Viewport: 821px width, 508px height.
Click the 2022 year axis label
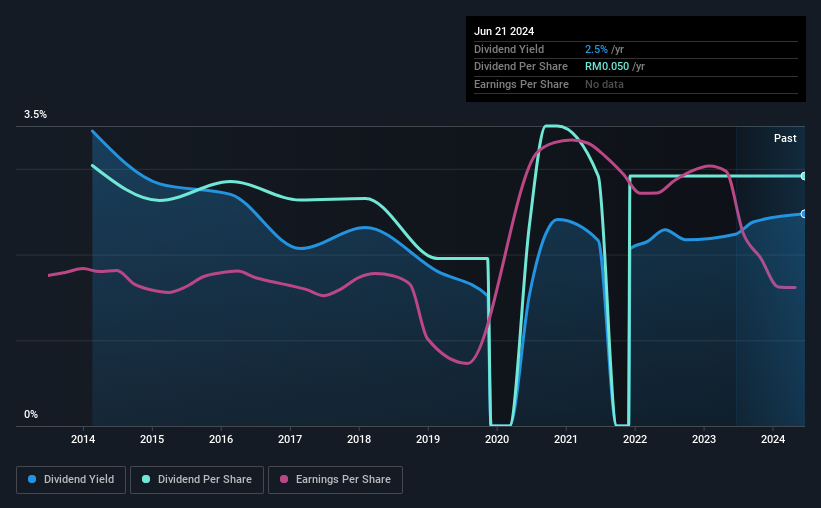pyautogui.click(x=635, y=439)
